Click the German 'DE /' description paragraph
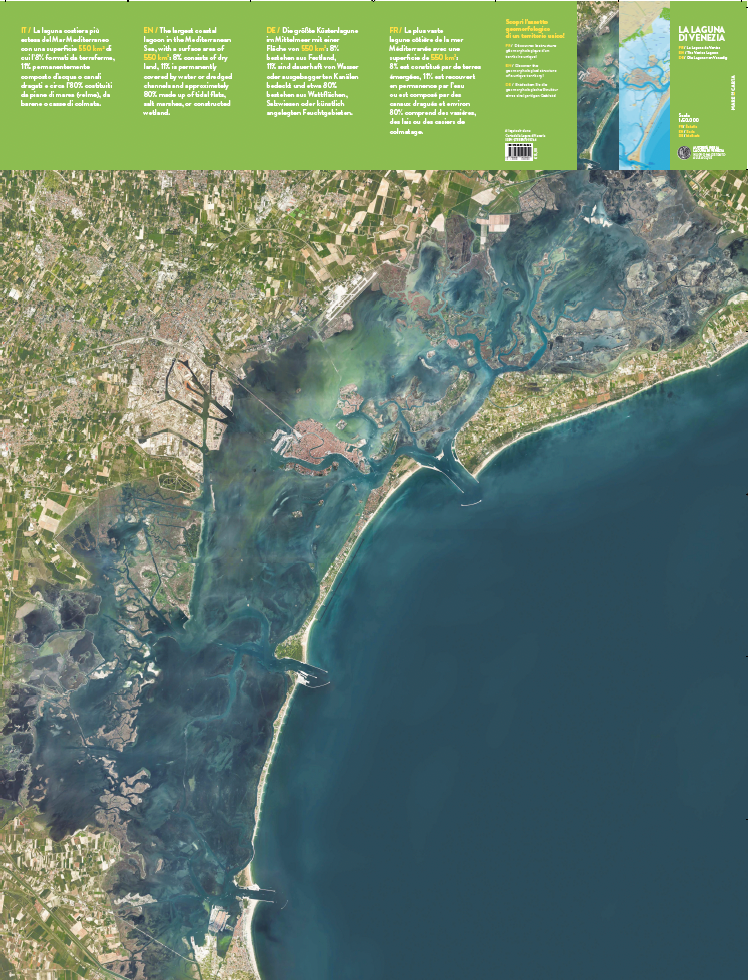Viewport: 748px width, 980px height. tap(312, 71)
